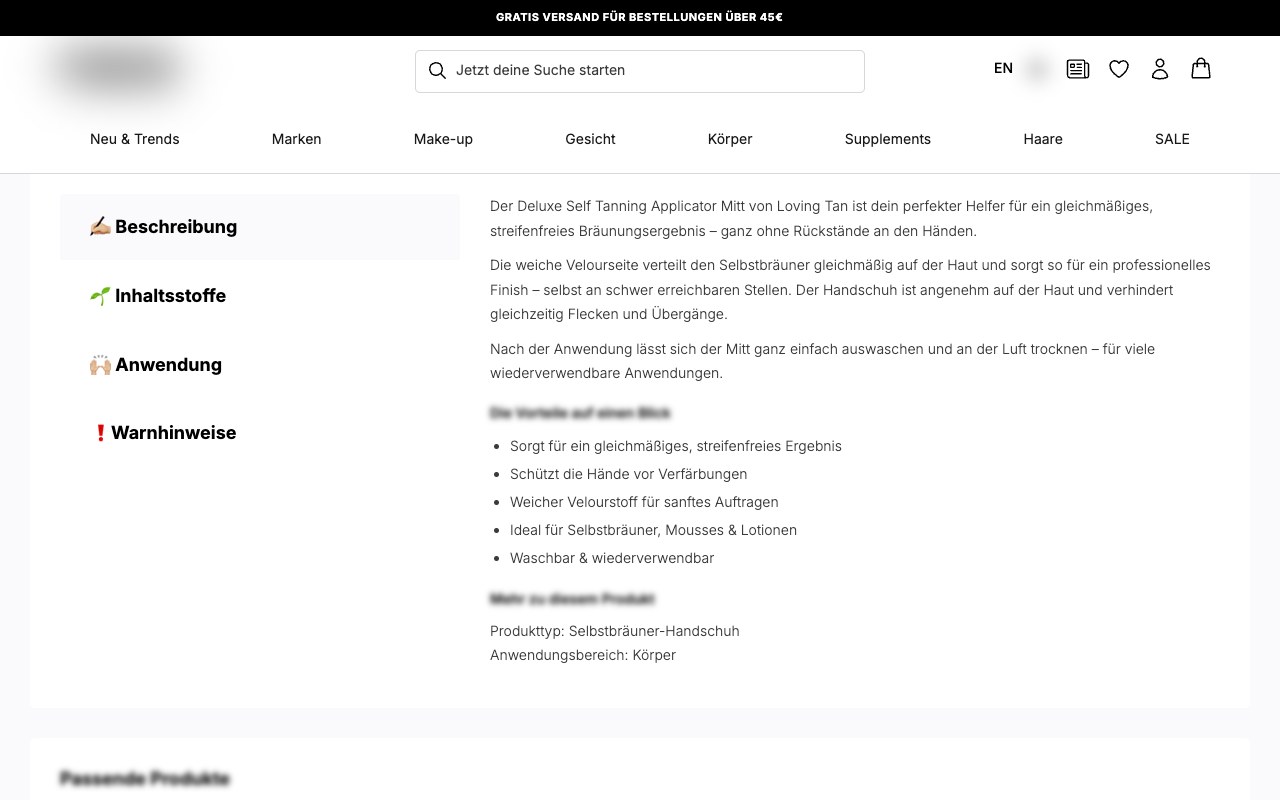Open the wishlist heart icon
The image size is (1280, 800).
click(1119, 69)
